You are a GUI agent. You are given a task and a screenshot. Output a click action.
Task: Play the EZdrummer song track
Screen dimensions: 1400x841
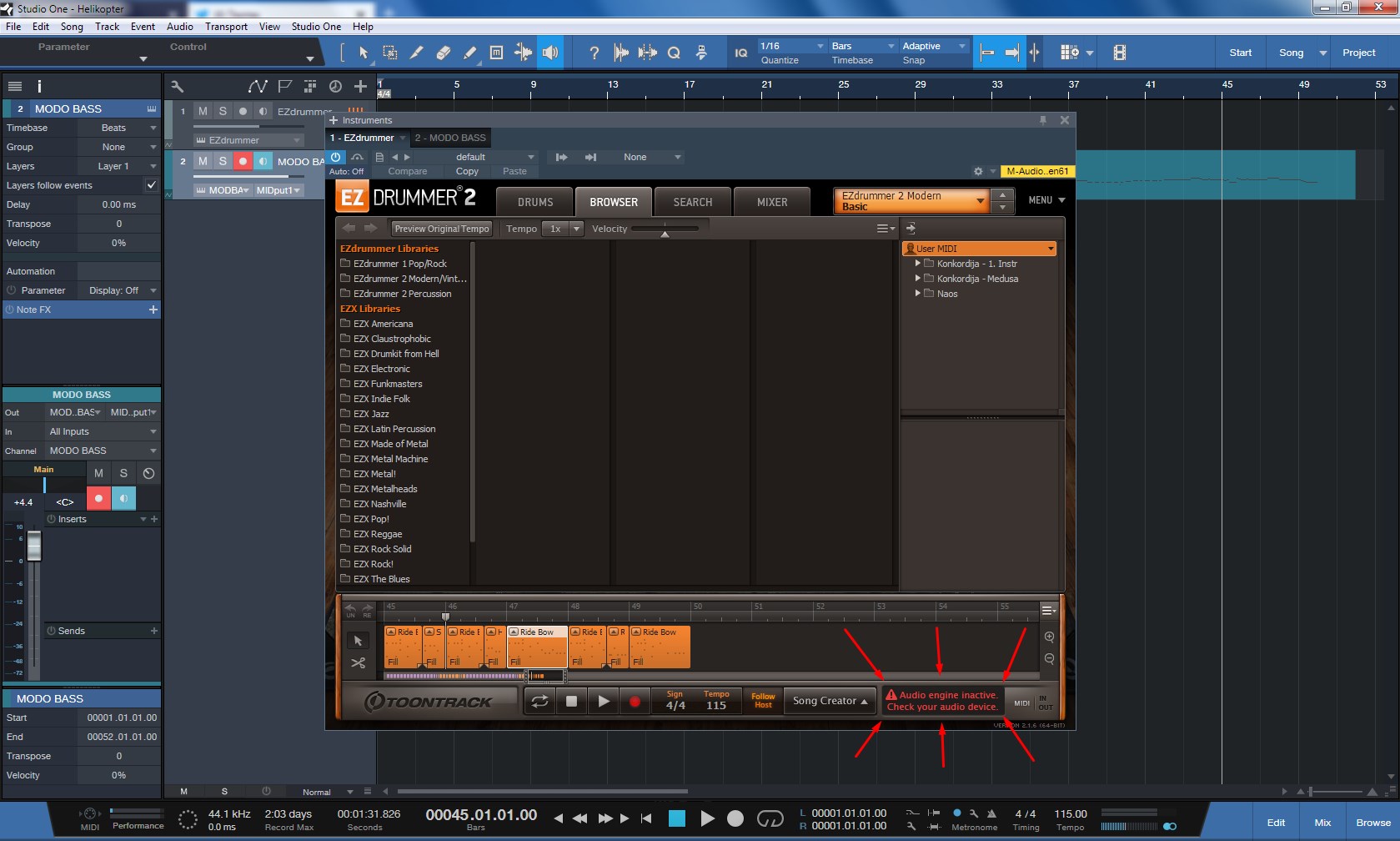604,702
